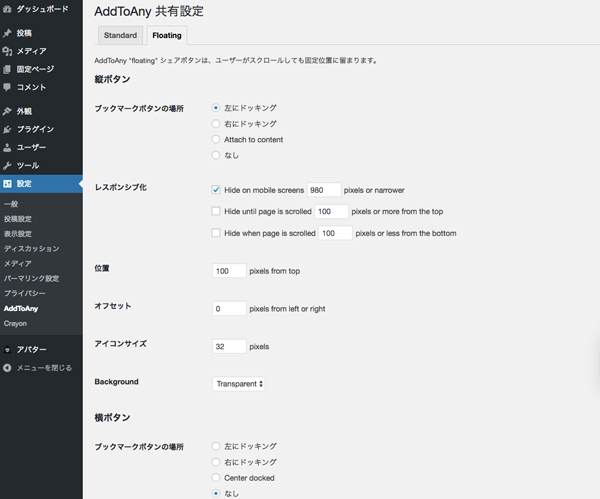
Task: Select 右にドッキング radio under 横ボタン
Action: (216, 462)
